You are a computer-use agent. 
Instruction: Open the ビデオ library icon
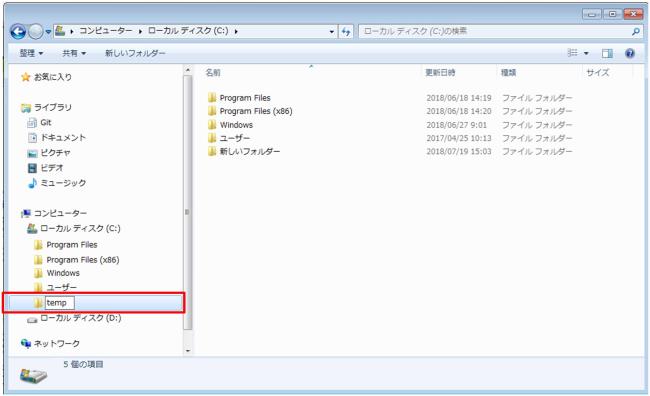(x=32, y=168)
